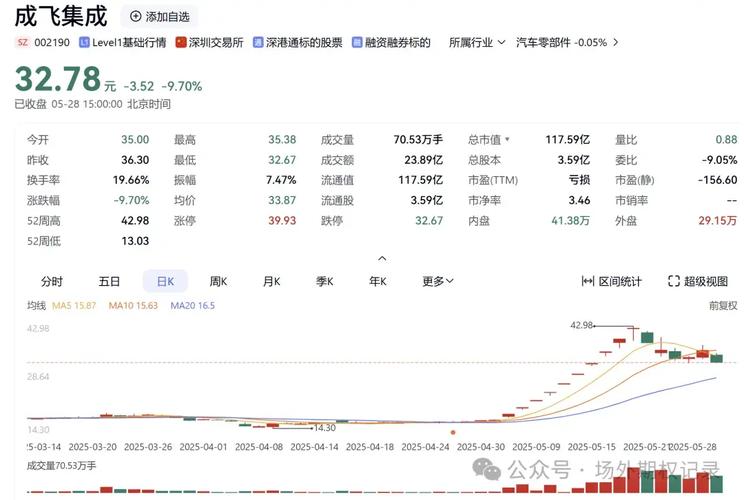744x500 pixels.
Task: Expand the 更多 chart period dropdown
Action: click(438, 281)
